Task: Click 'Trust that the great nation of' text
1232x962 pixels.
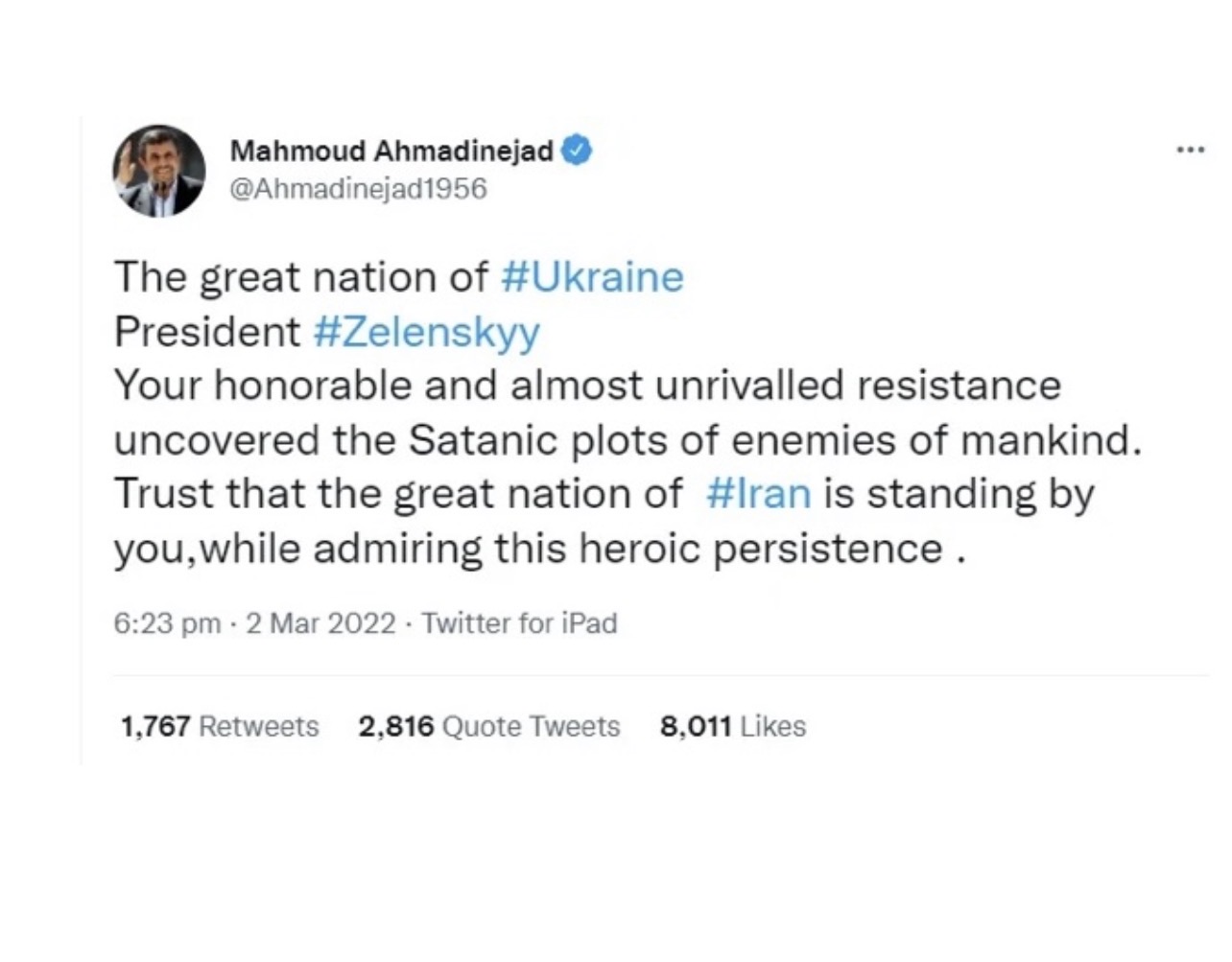Action: pos(397,494)
